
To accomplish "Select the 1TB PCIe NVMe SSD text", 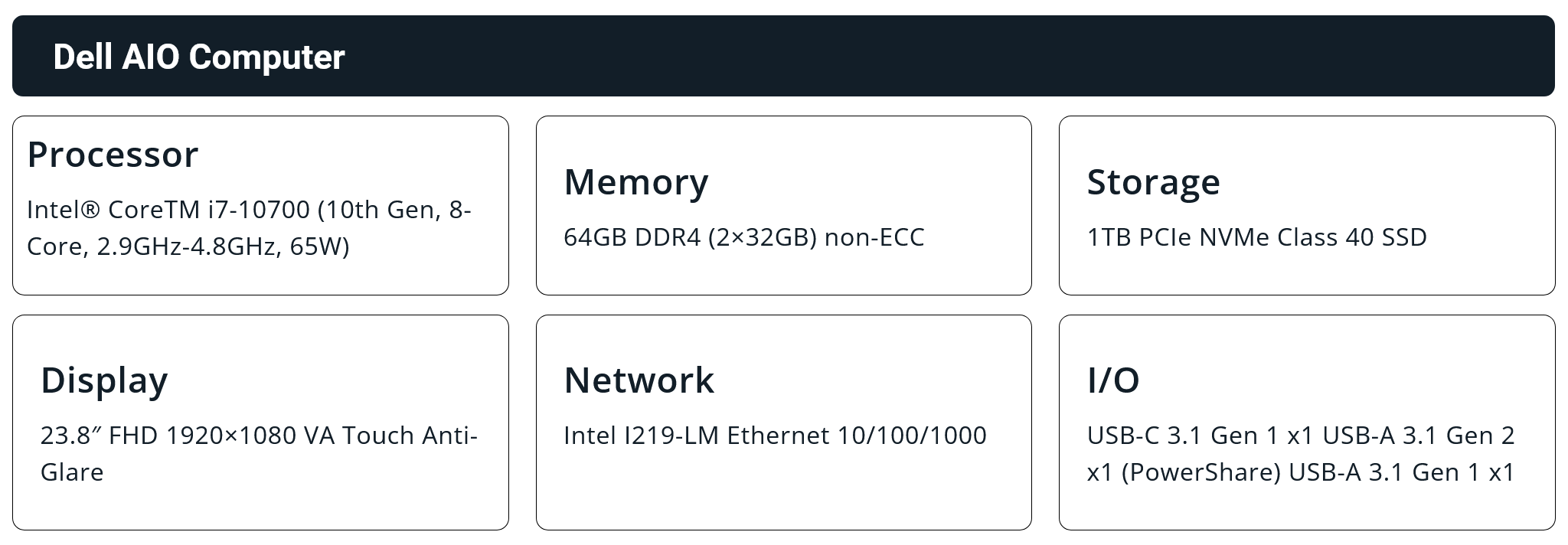I will [x=1256, y=237].
